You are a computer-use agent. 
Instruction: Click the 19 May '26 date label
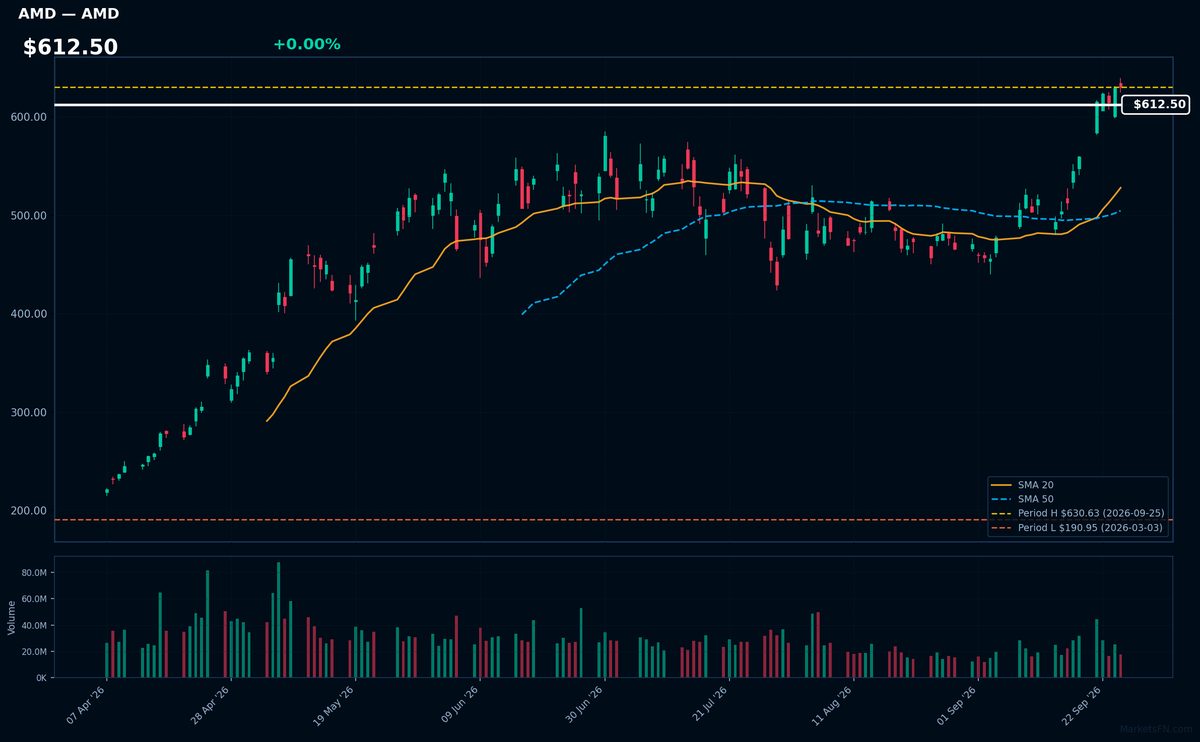click(334, 705)
